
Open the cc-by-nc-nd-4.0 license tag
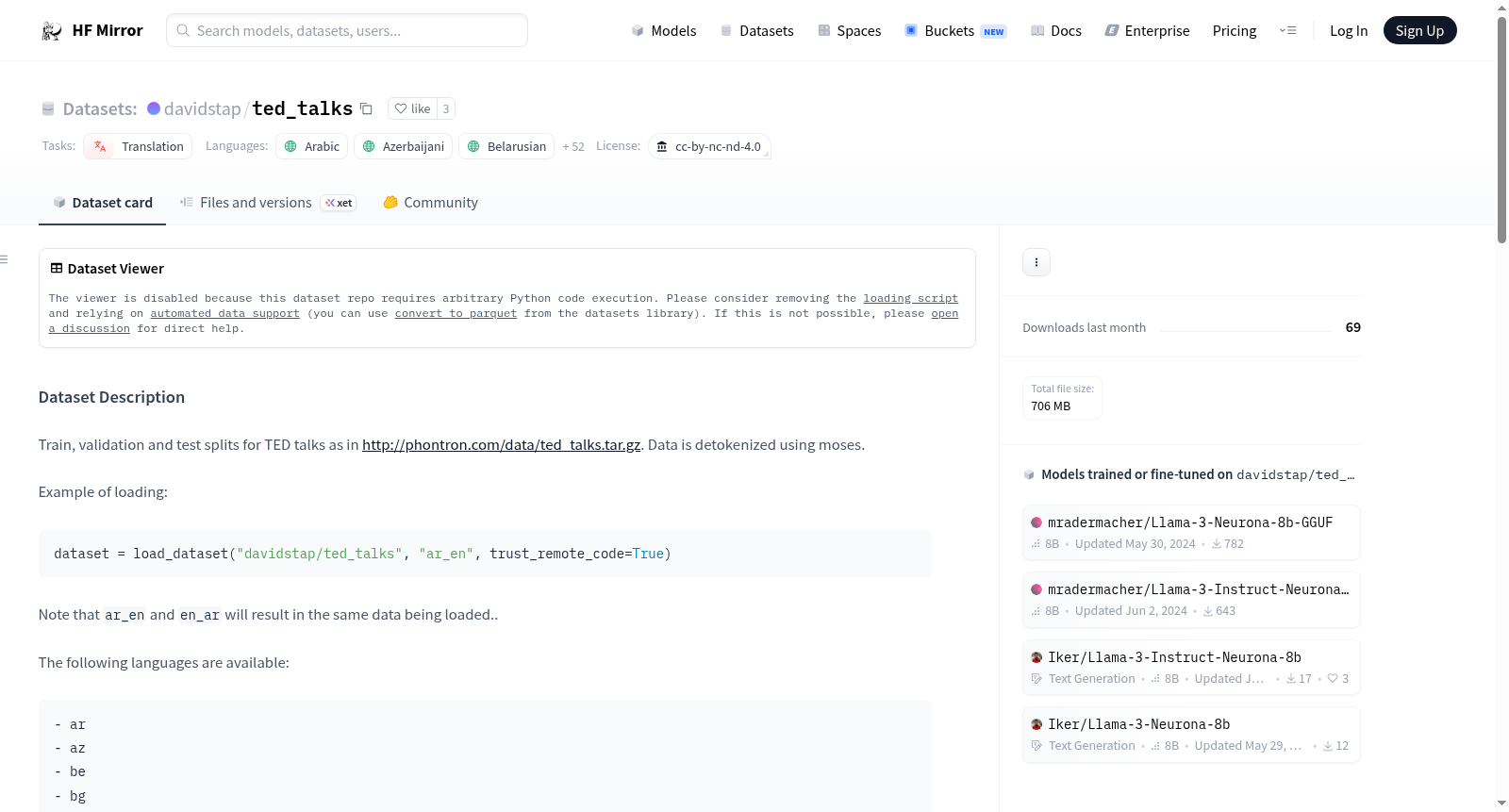709,146
